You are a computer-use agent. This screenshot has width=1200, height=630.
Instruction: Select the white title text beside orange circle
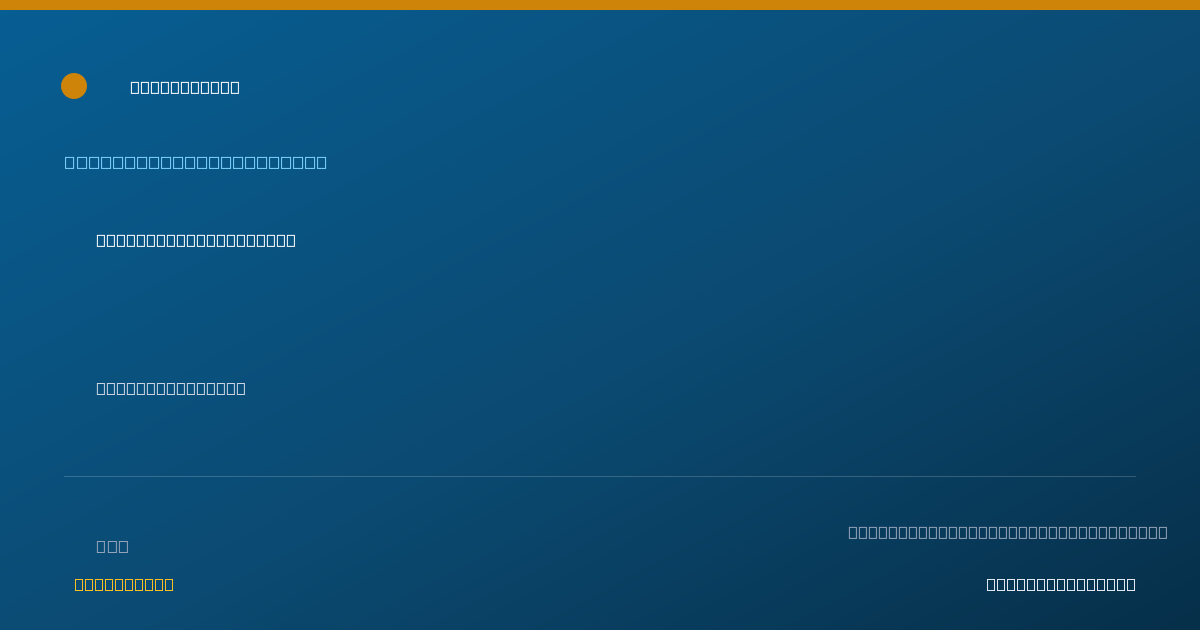185,87
